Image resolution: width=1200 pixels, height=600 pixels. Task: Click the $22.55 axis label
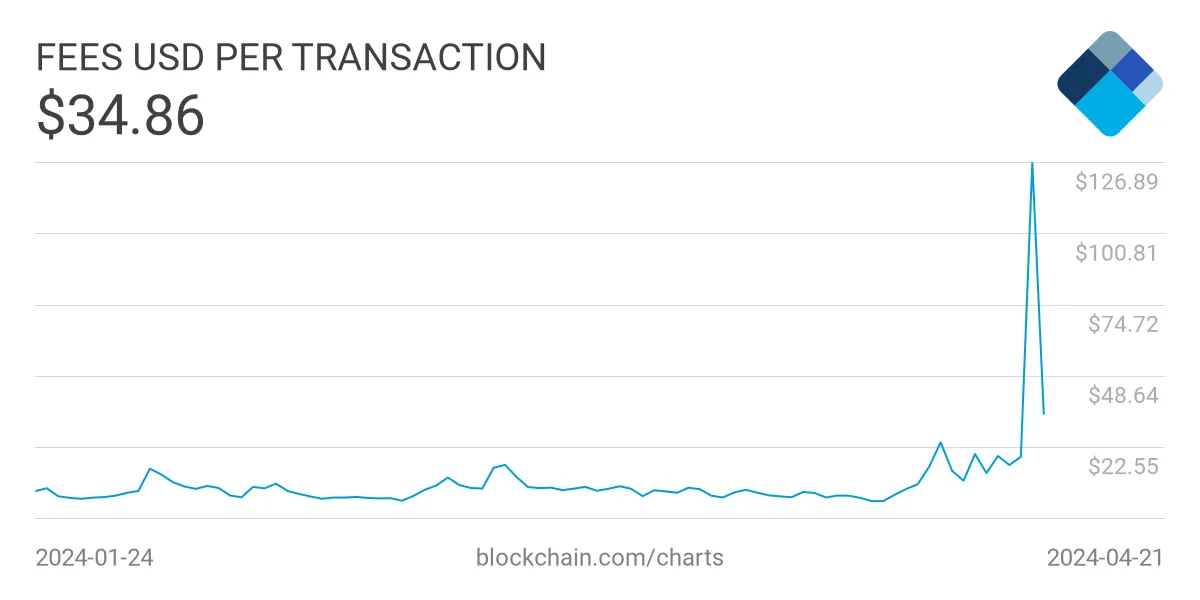pyautogui.click(x=1123, y=466)
